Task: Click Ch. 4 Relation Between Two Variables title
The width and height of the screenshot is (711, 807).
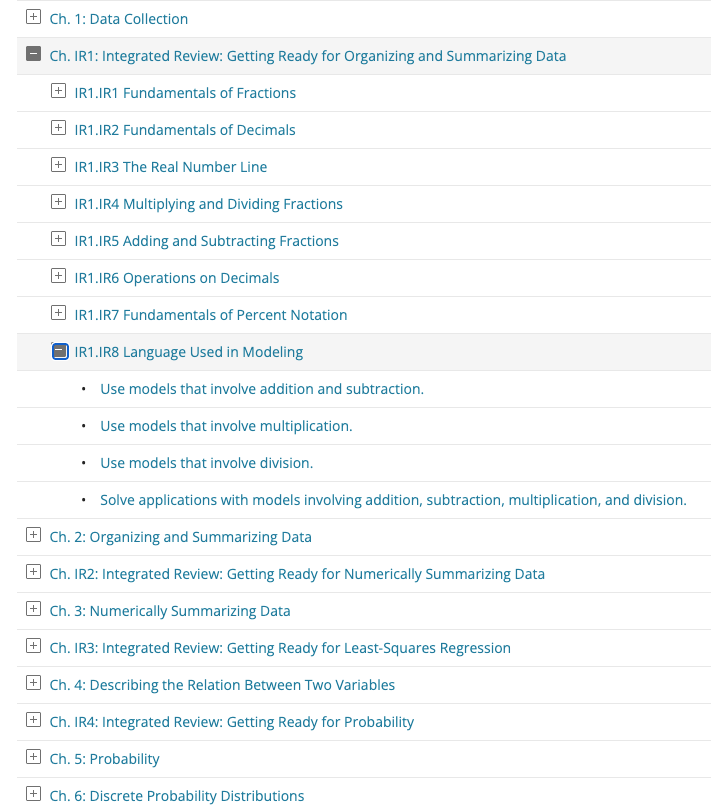Action: (222, 685)
